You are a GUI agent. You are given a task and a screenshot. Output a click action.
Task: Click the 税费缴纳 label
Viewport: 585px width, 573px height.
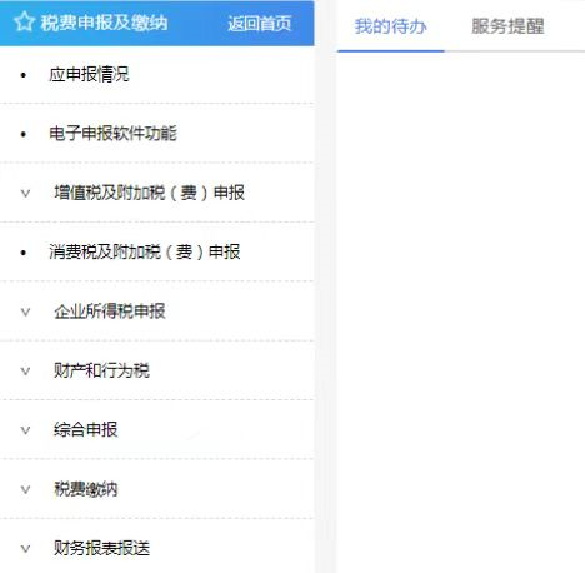(x=86, y=489)
